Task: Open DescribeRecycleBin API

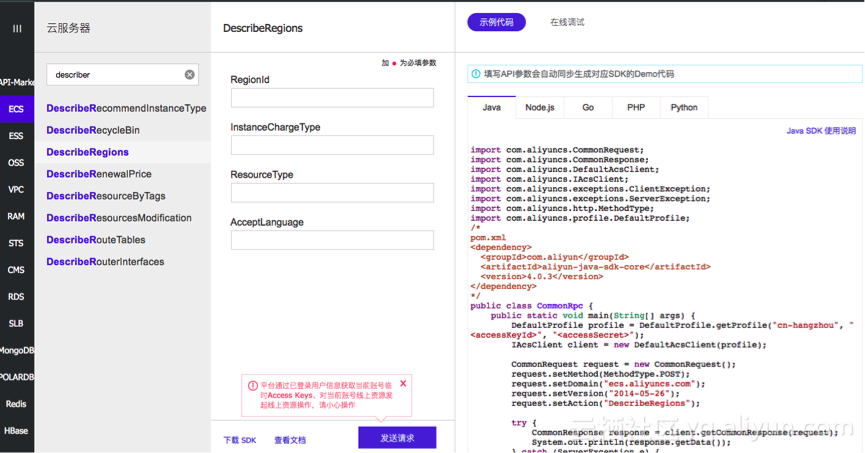Action: click(x=93, y=130)
